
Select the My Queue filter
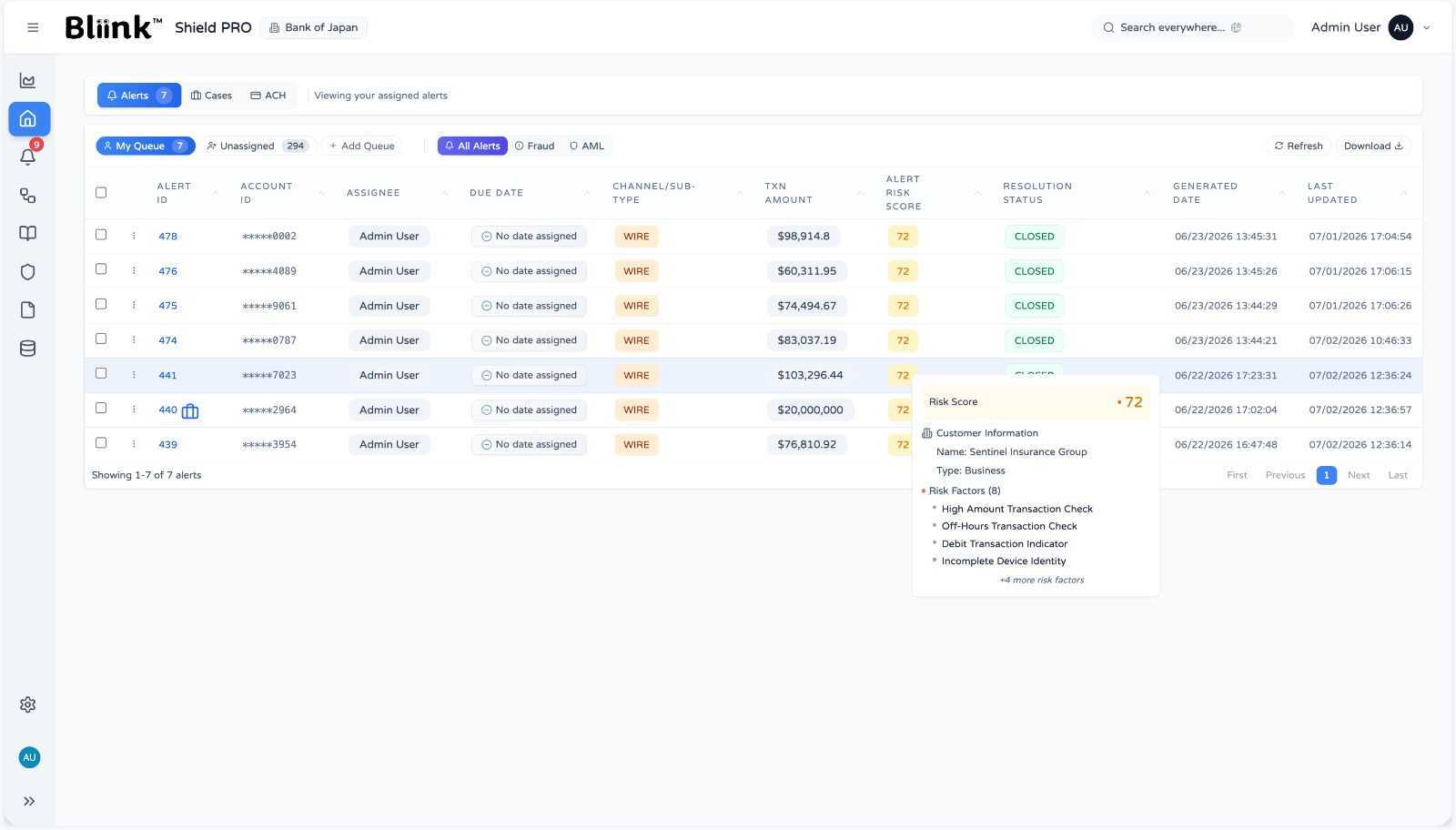[146, 146]
